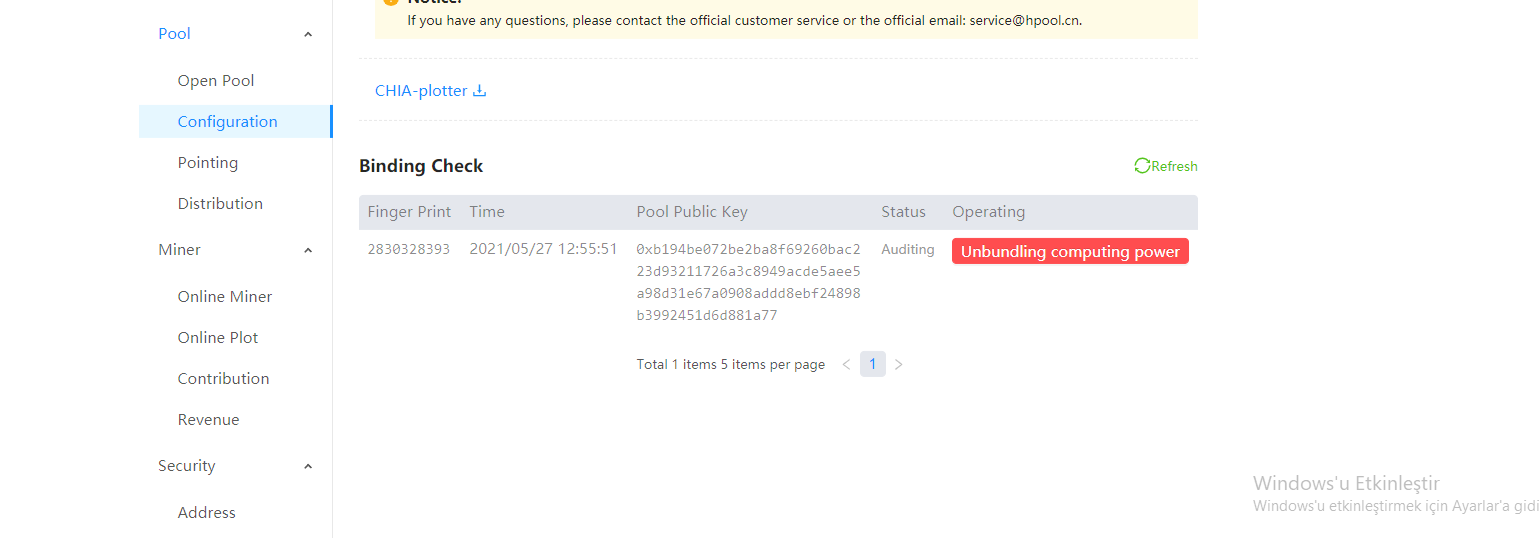Open the Distribution menu item
The height and width of the screenshot is (538, 1539).
220,204
